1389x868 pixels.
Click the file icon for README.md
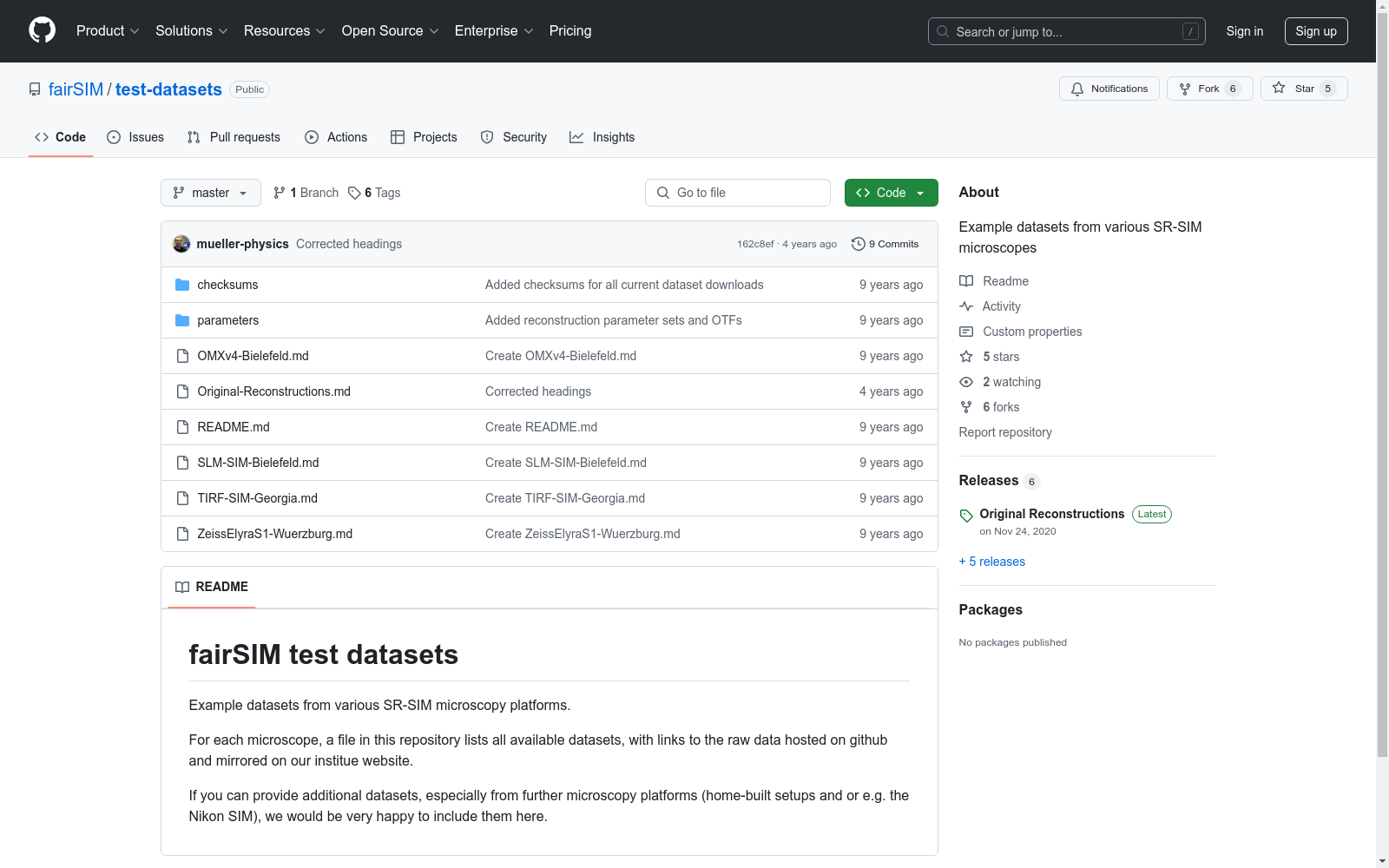pos(182,427)
